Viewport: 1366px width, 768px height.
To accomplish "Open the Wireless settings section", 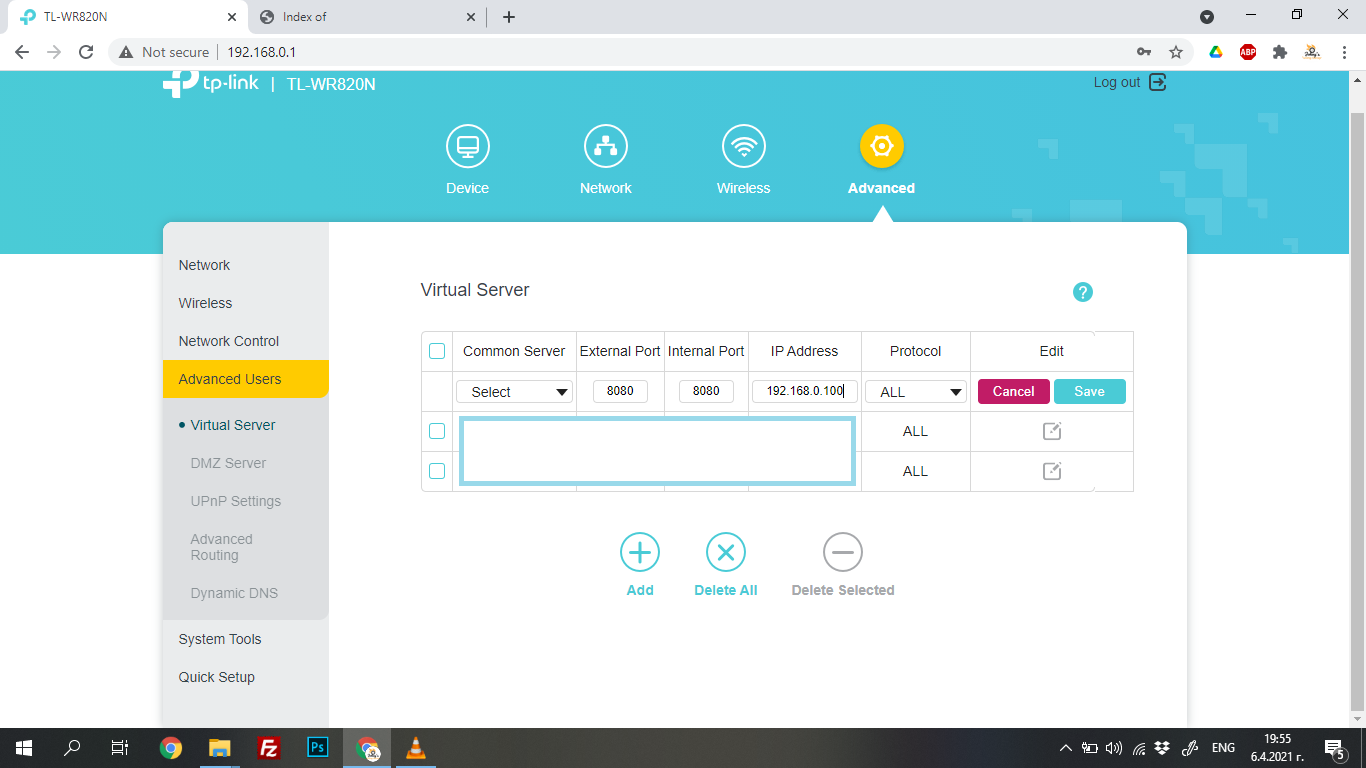I will (743, 158).
